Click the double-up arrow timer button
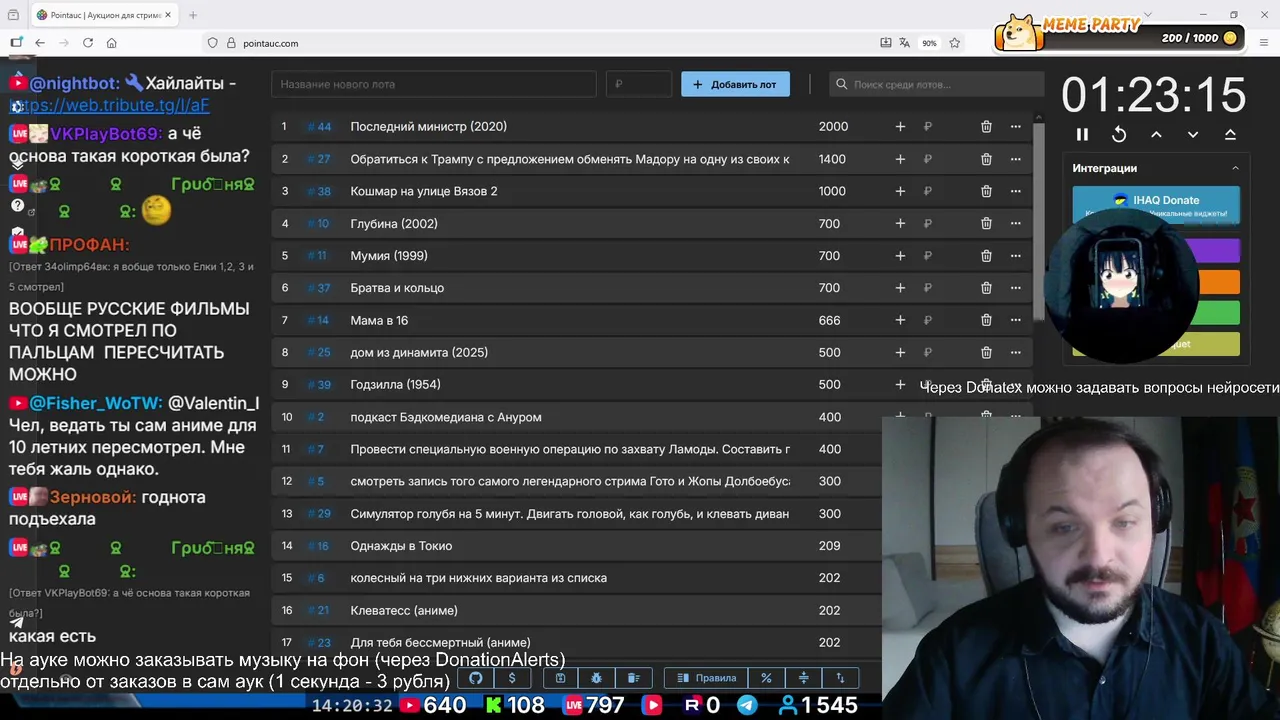1280x720 pixels. pos(1230,134)
